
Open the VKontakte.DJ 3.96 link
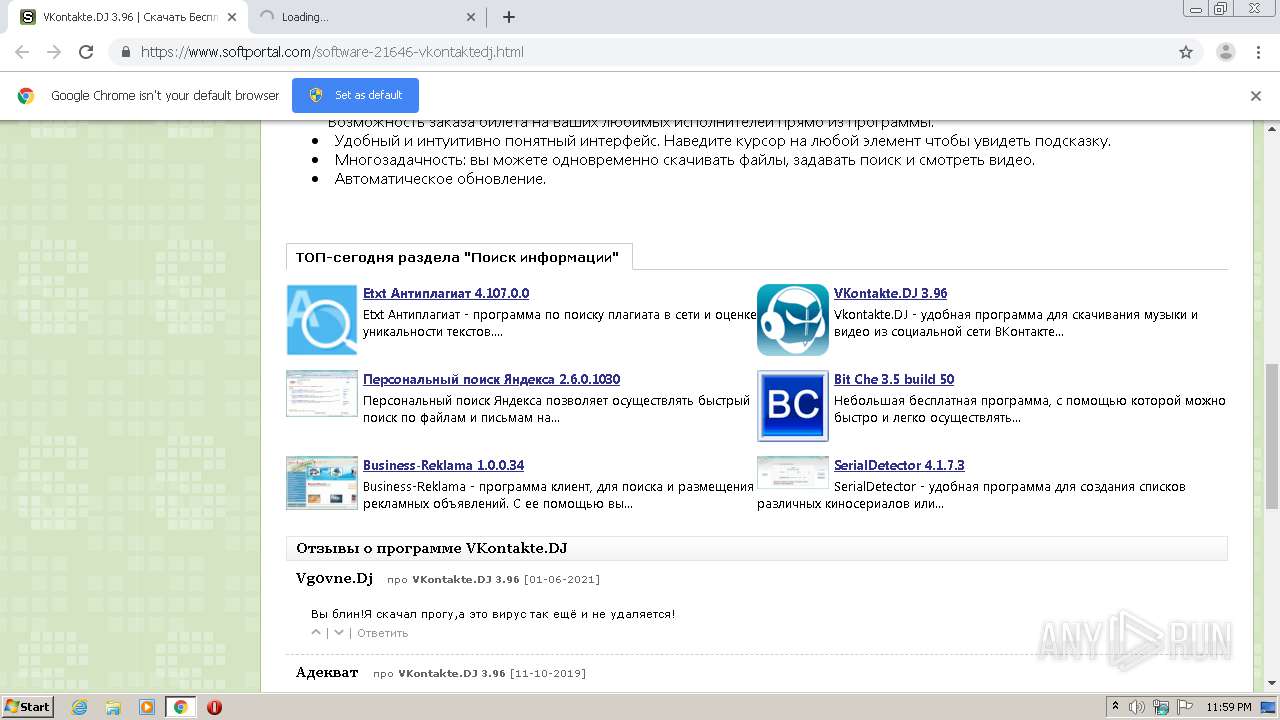[x=890, y=294]
